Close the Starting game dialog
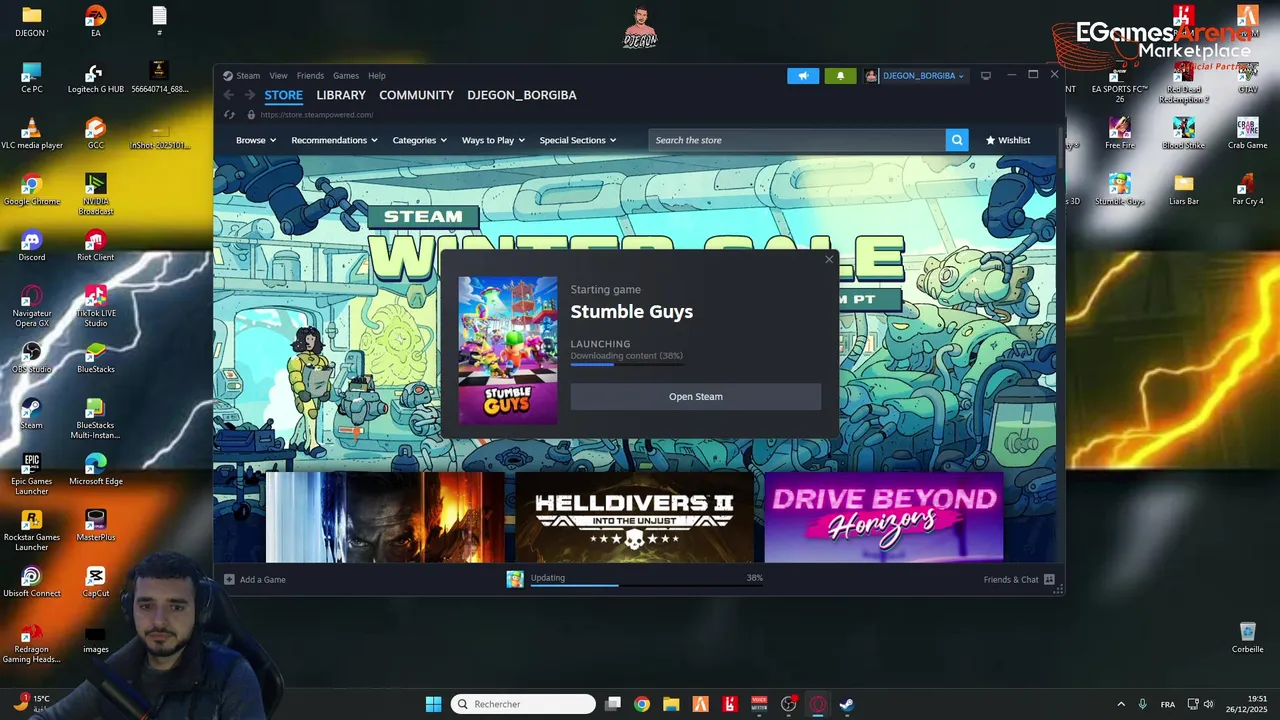 click(829, 260)
